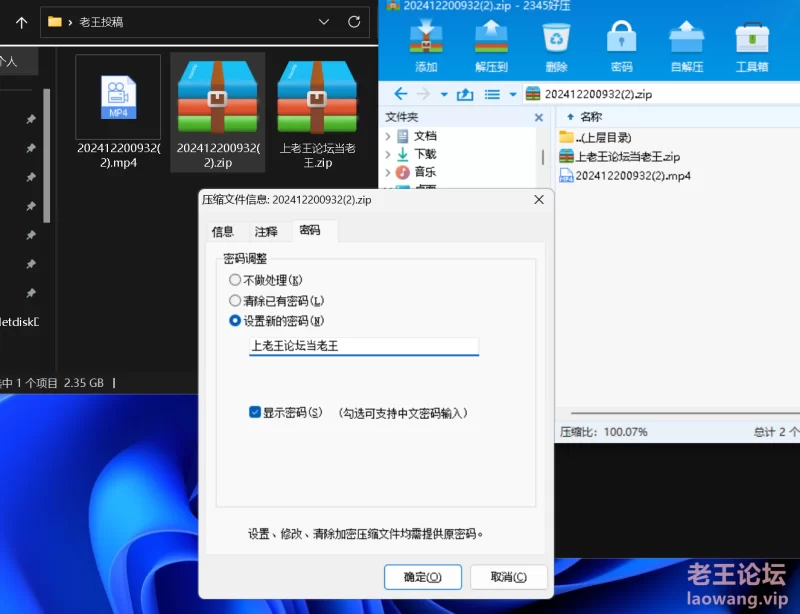Uncheck the 显示密码 checkbox

(x=256, y=412)
